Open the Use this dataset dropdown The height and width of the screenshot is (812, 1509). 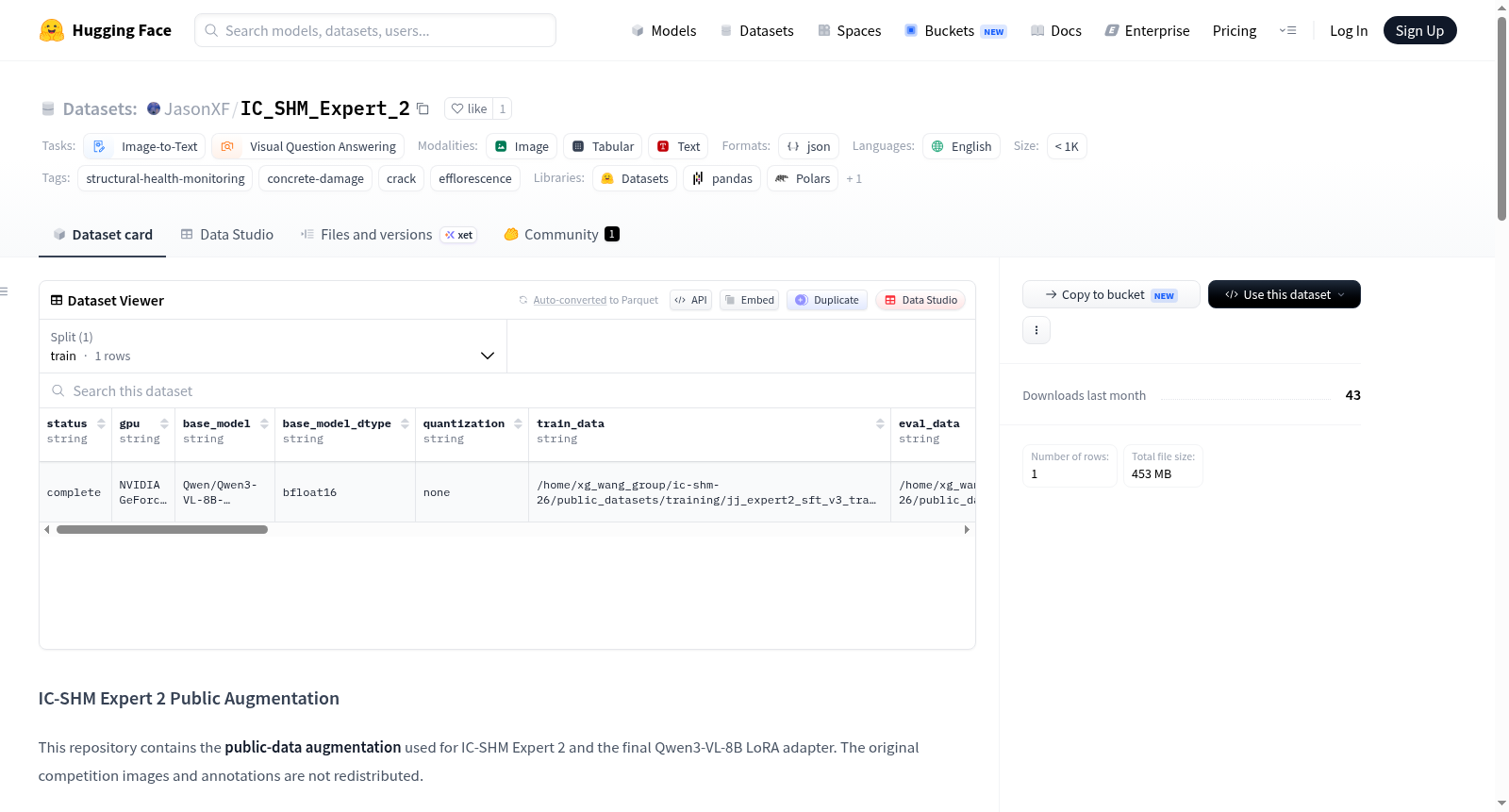[1285, 294]
